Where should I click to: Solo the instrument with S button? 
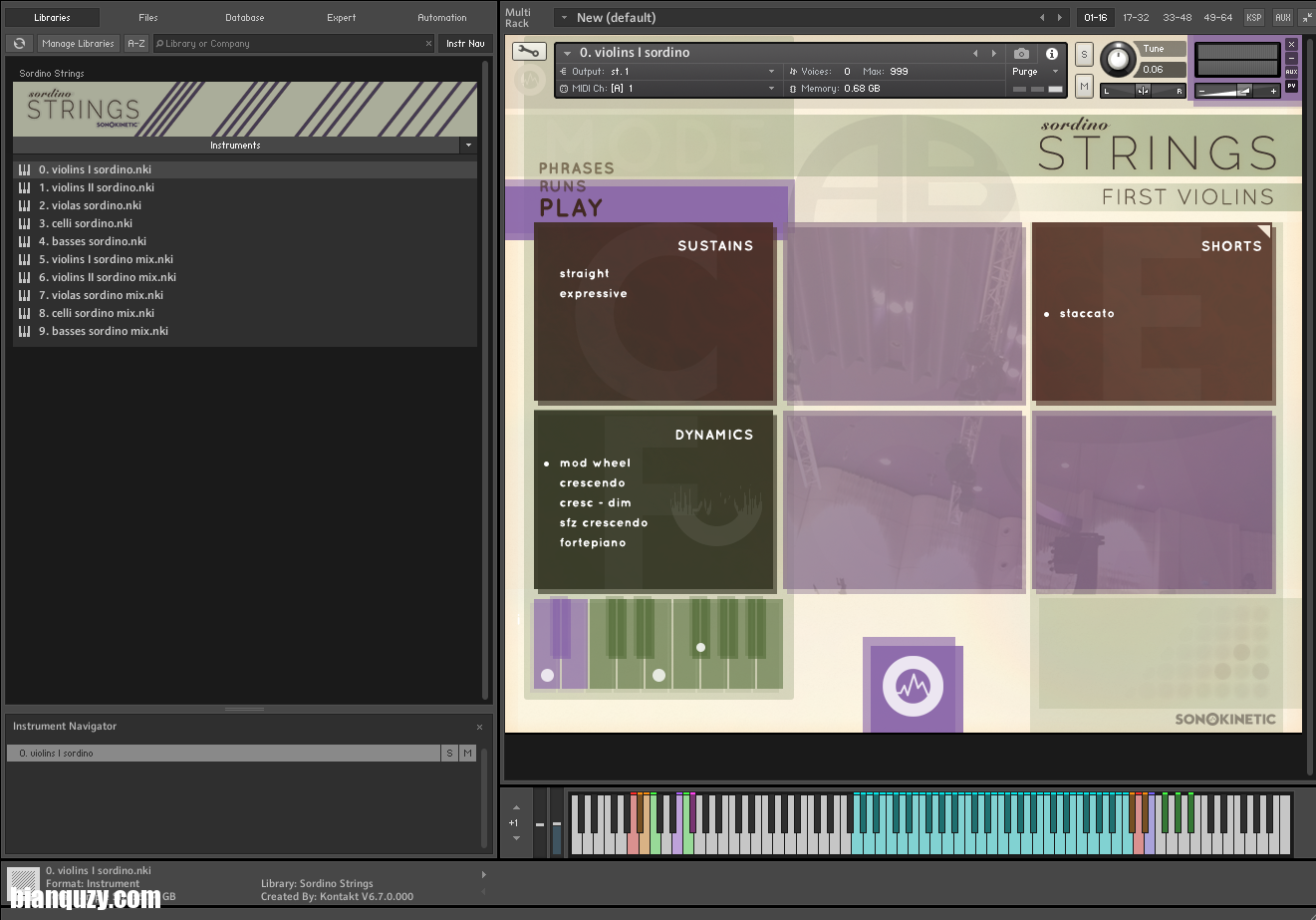click(x=1084, y=55)
